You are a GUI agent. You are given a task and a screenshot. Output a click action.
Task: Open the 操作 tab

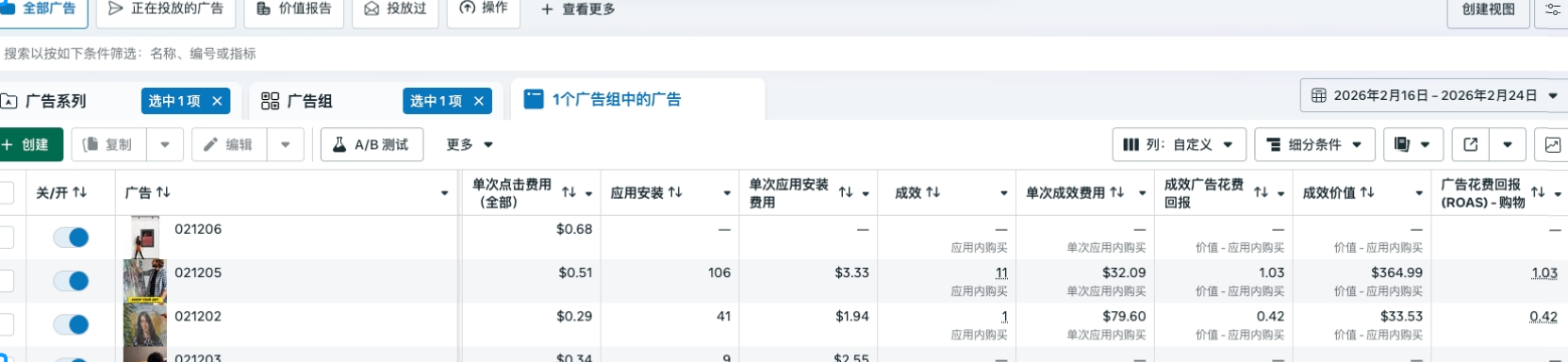(484, 8)
